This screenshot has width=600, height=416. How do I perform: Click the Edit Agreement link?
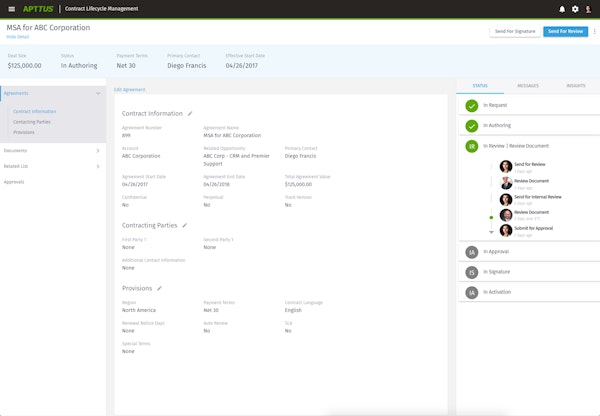pos(129,90)
